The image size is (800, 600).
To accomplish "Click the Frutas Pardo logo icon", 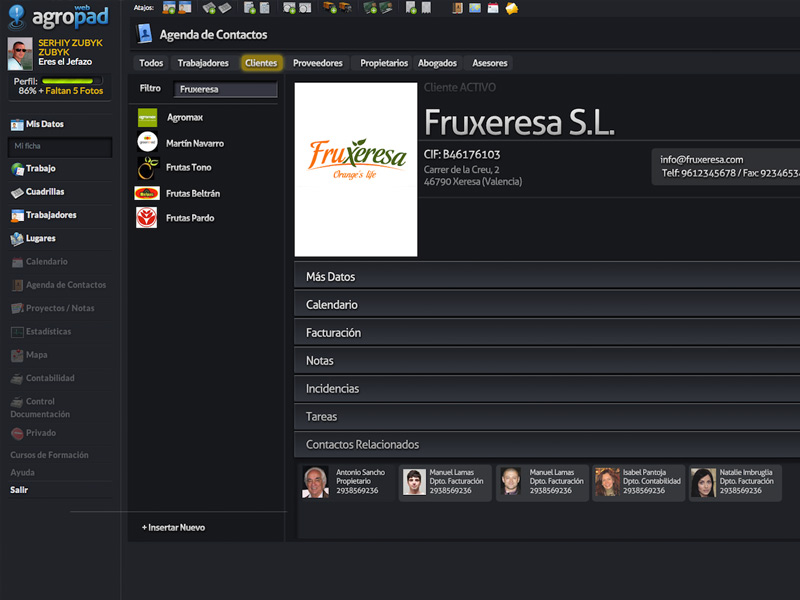I will point(147,218).
